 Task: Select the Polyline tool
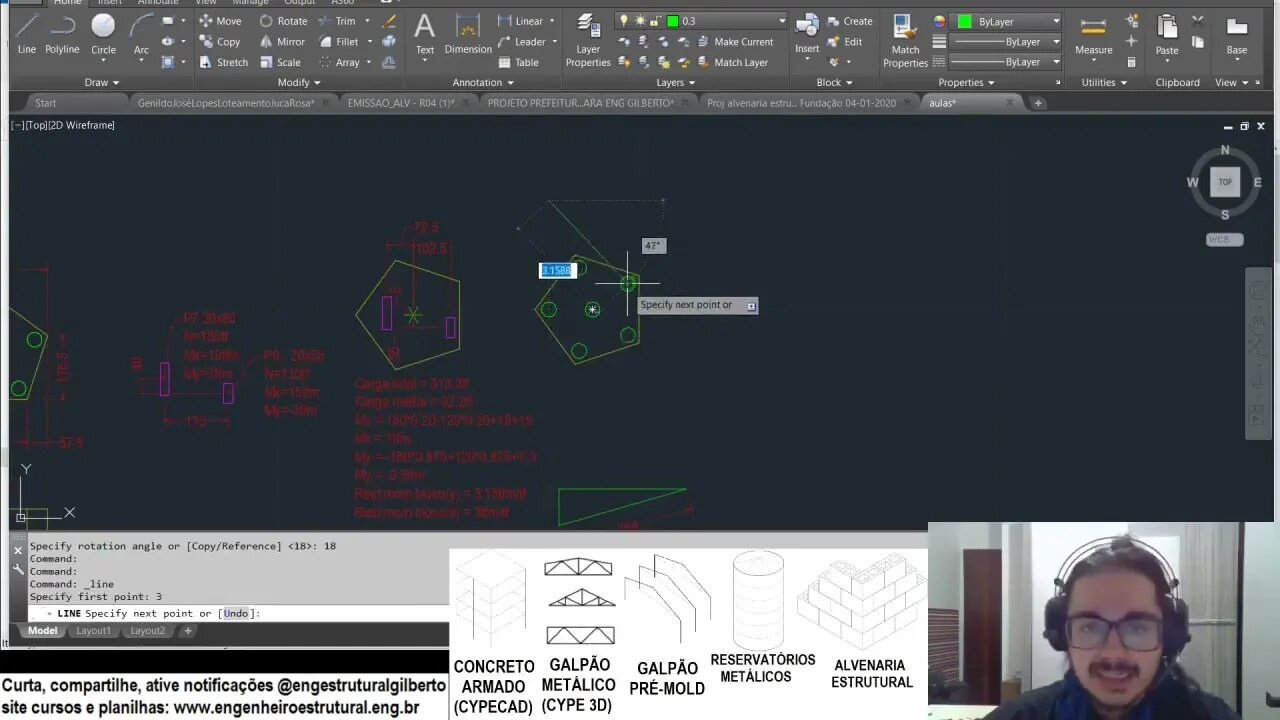point(62,34)
